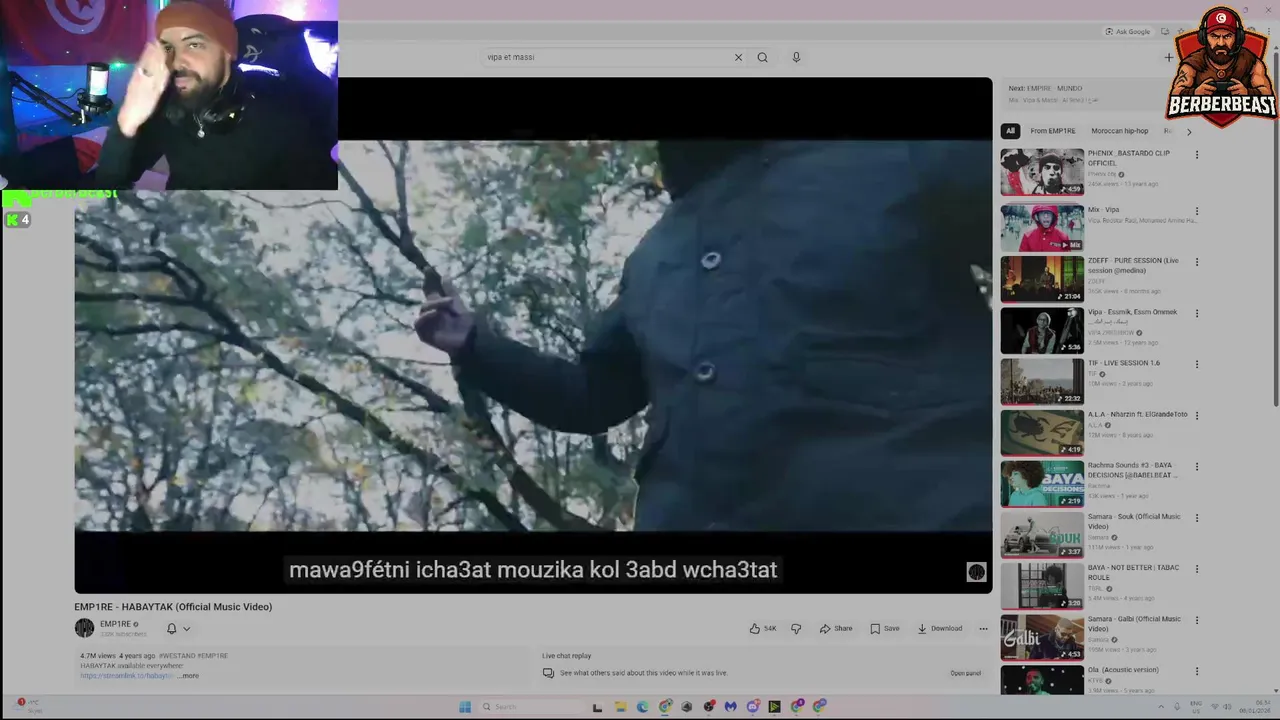Open options menu for Vipa - Essmik video
Image resolution: width=1280 pixels, height=720 pixels.
(1196, 313)
